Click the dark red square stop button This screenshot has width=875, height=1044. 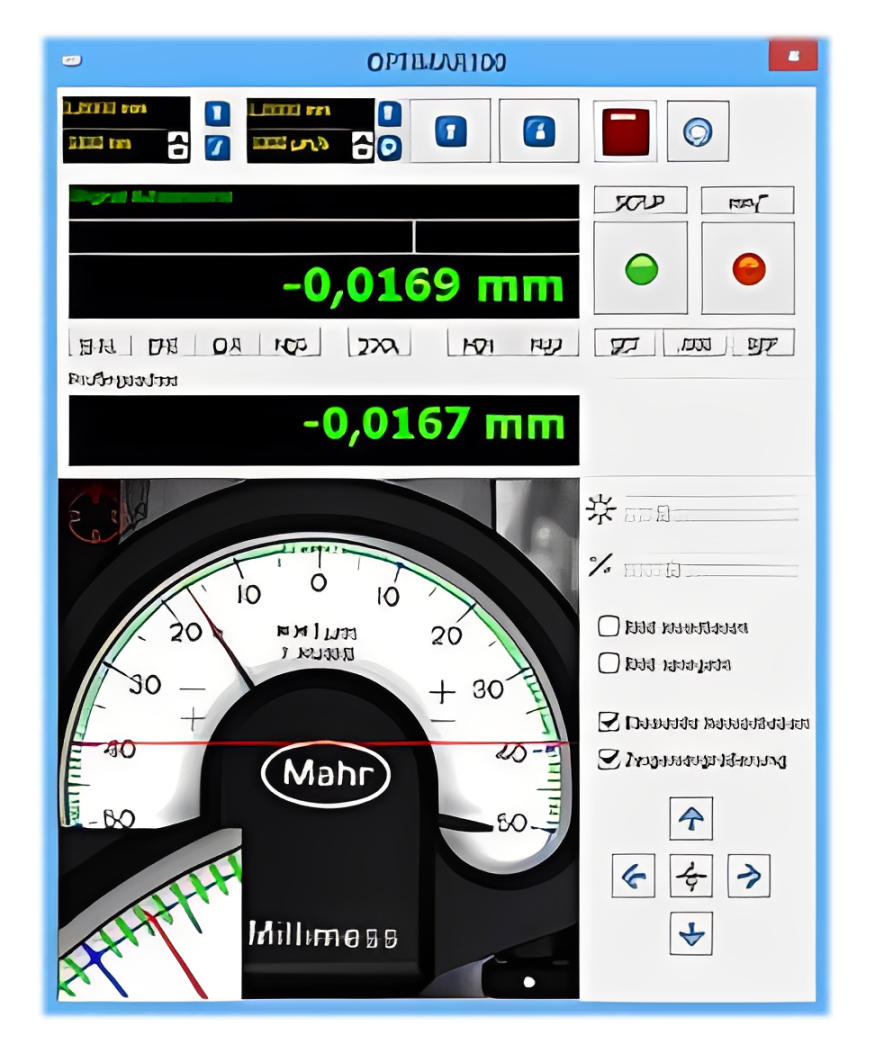pyautogui.click(x=625, y=132)
